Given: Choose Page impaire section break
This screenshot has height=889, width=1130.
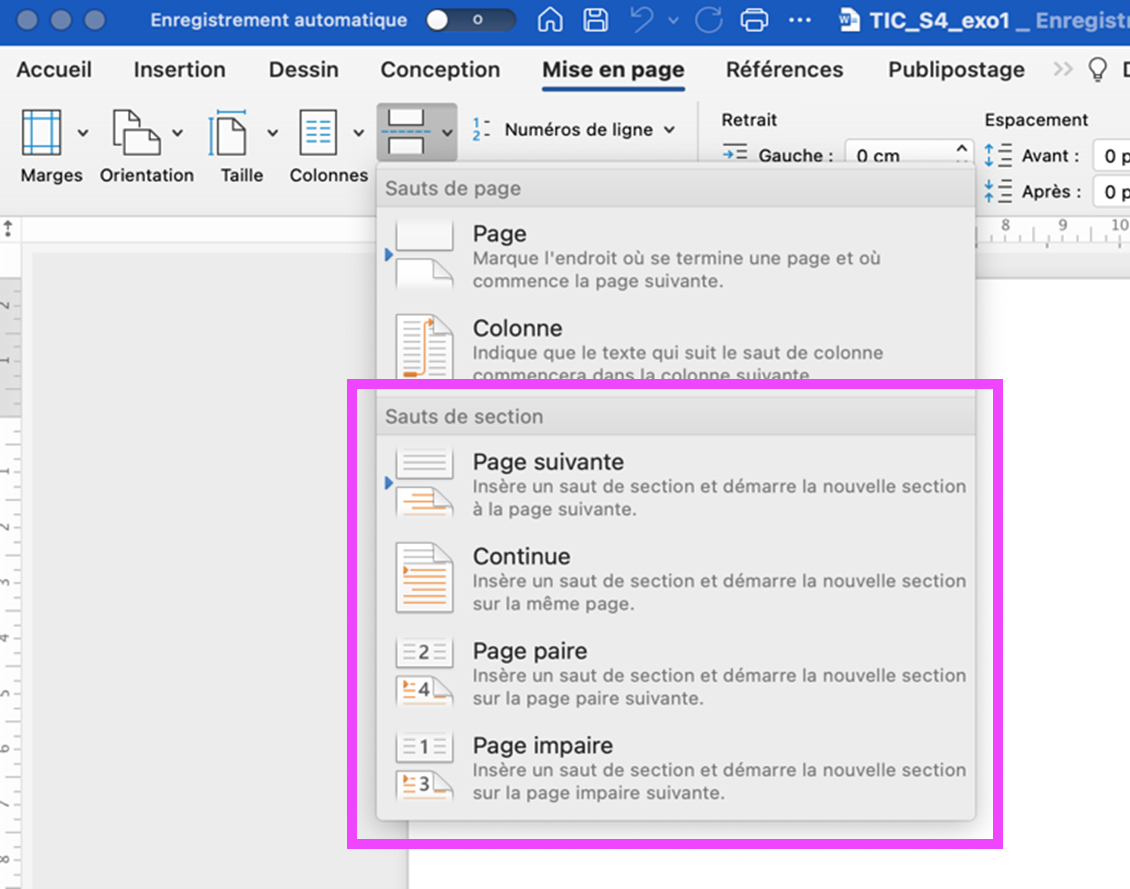Looking at the screenshot, I should [x=676, y=767].
